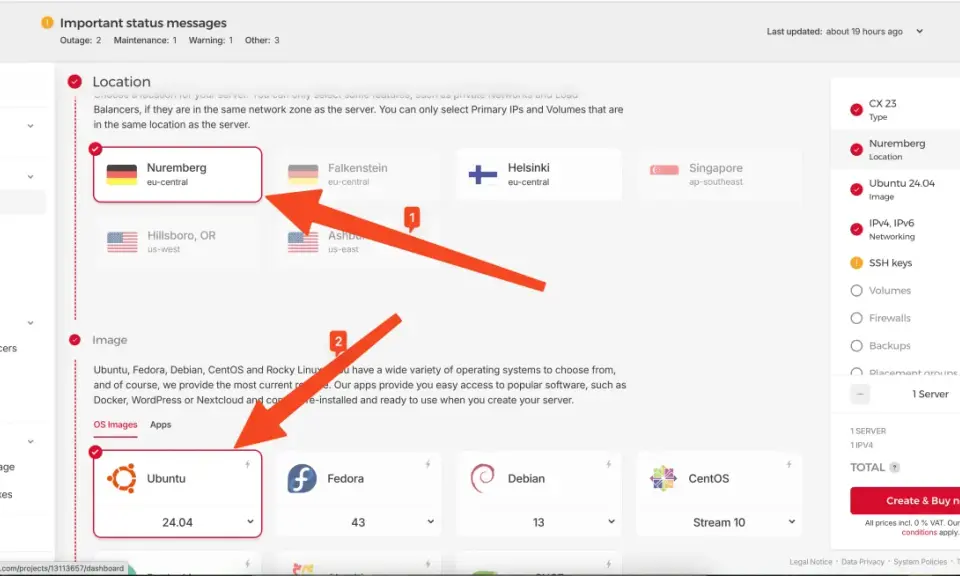
Task: Open the Data Privacy footer link
Action: click(x=863, y=562)
